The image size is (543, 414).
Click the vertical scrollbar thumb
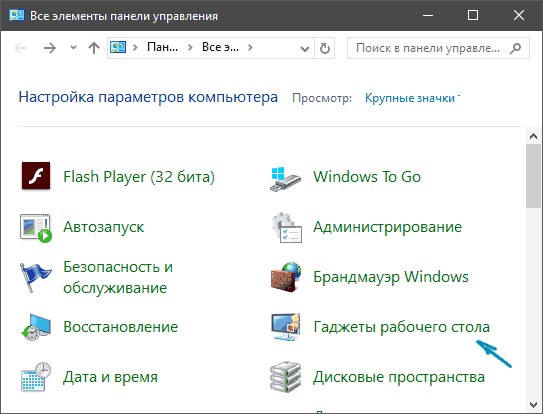click(533, 176)
